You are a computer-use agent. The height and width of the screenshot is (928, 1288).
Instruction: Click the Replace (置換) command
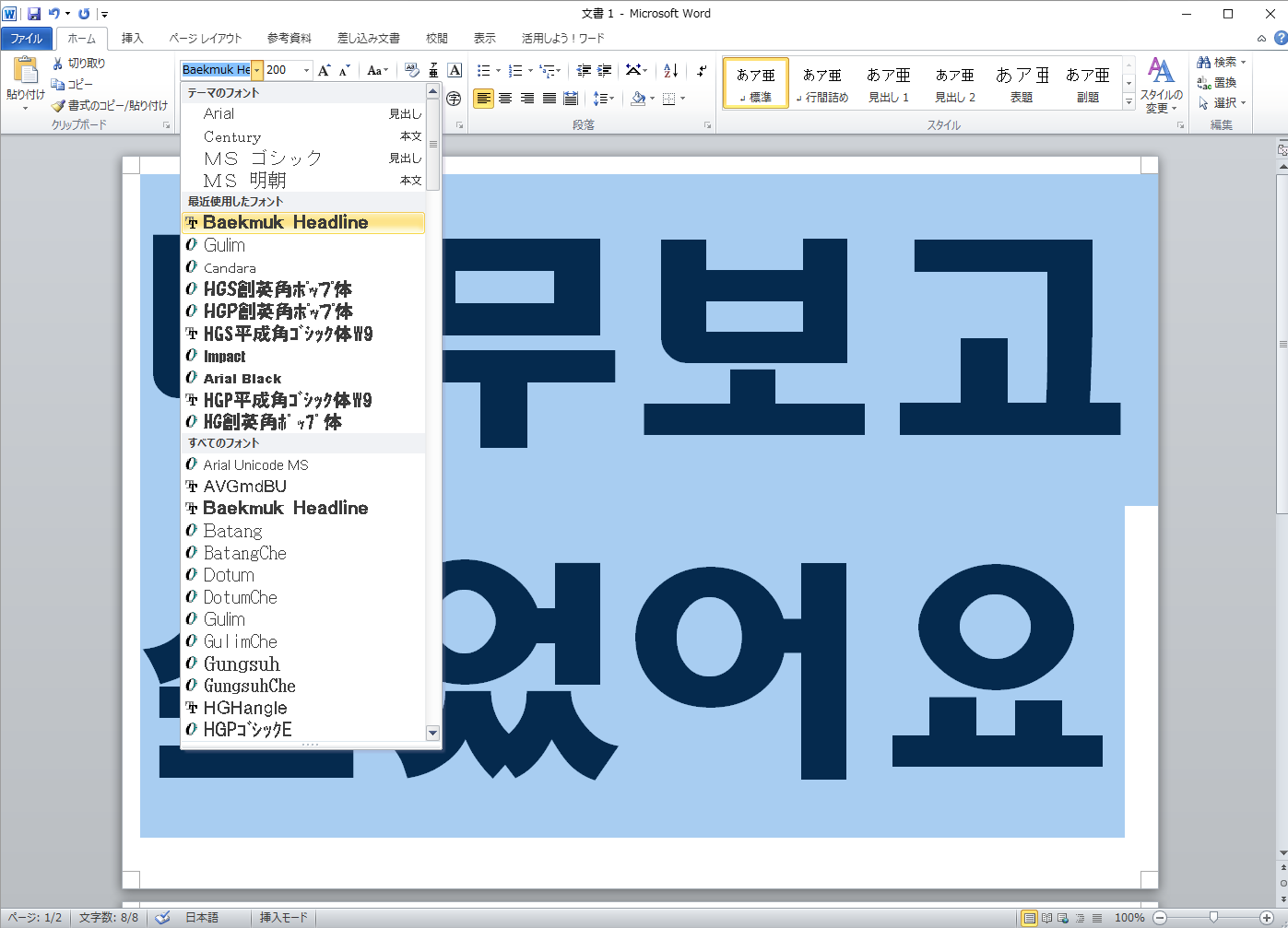1217,82
